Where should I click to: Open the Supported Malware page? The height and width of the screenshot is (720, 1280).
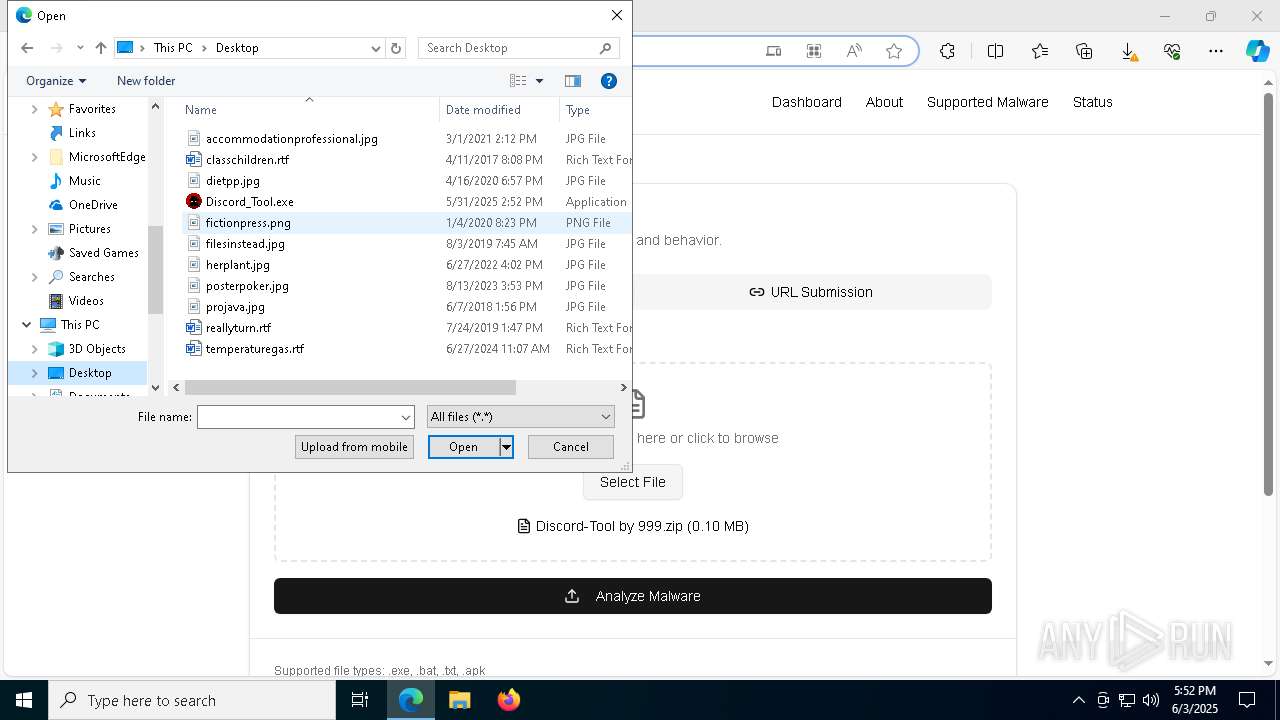(x=987, y=102)
